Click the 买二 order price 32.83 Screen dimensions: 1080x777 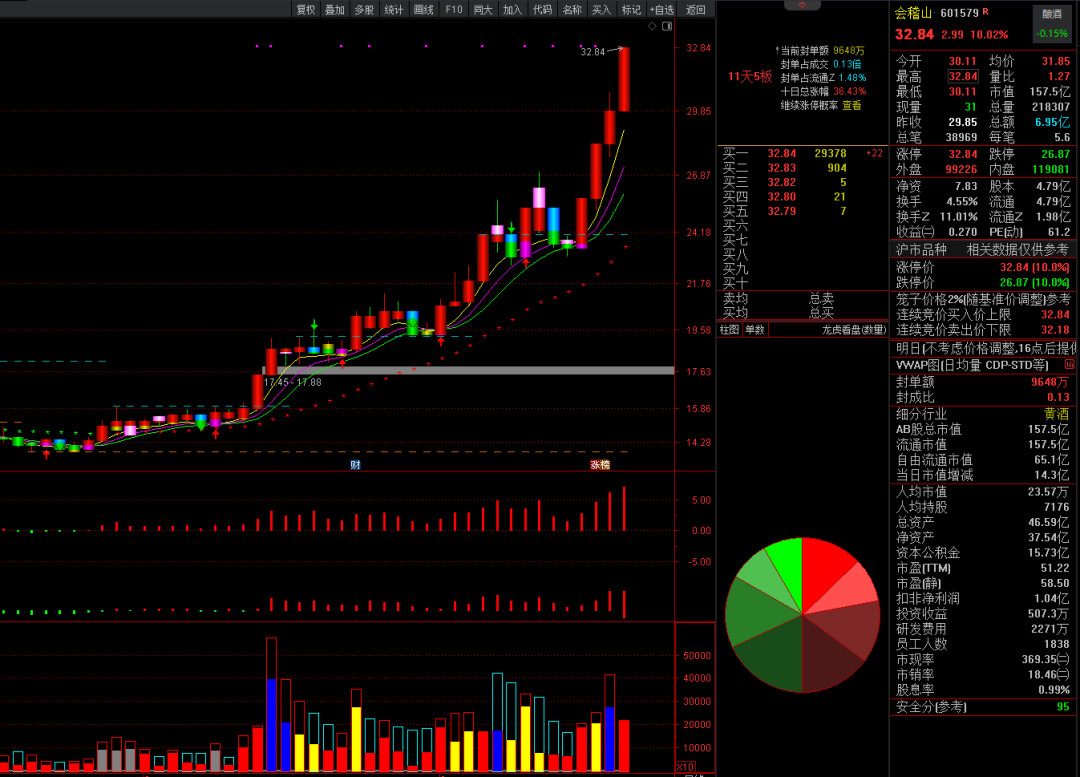click(782, 168)
